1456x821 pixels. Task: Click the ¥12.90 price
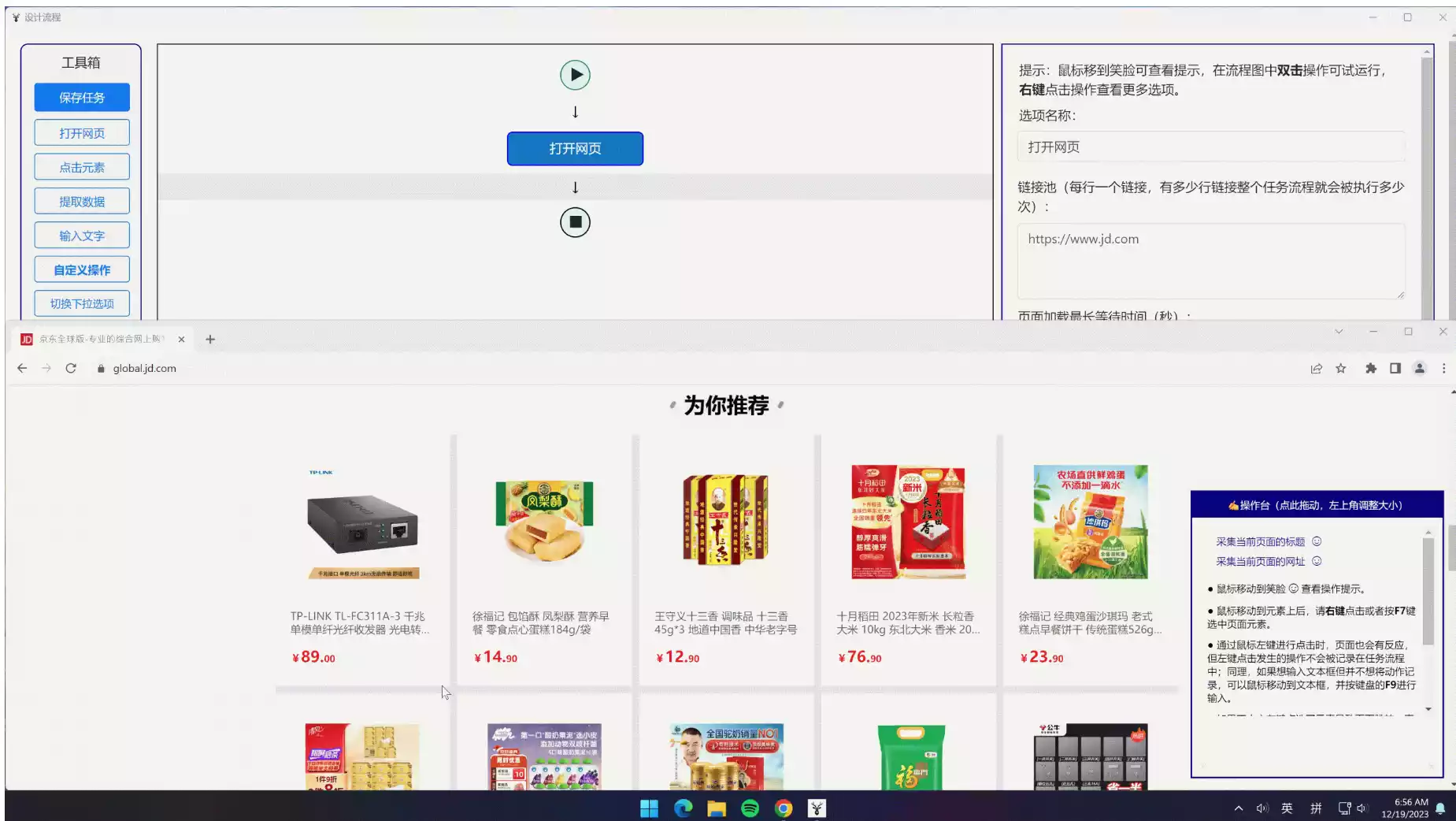(x=677, y=657)
